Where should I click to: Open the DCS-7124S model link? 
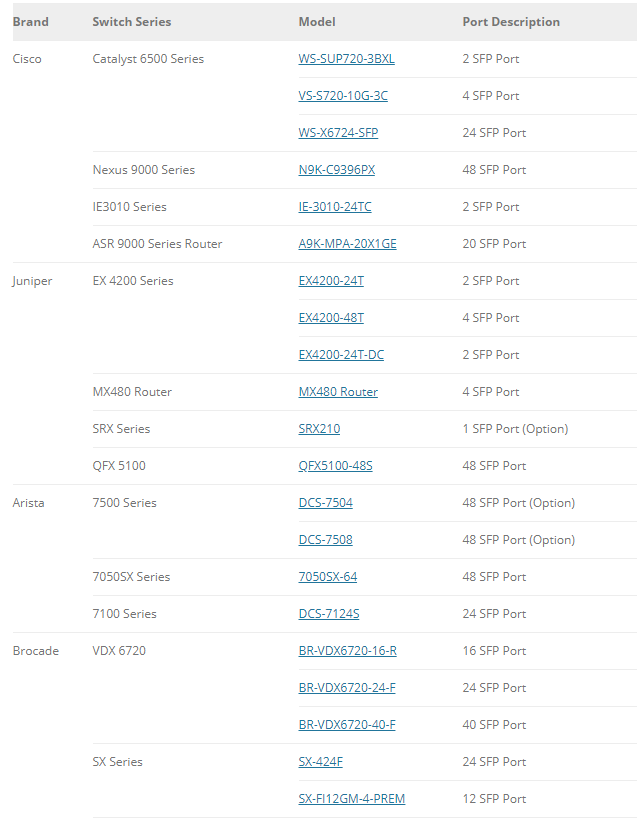tap(329, 614)
